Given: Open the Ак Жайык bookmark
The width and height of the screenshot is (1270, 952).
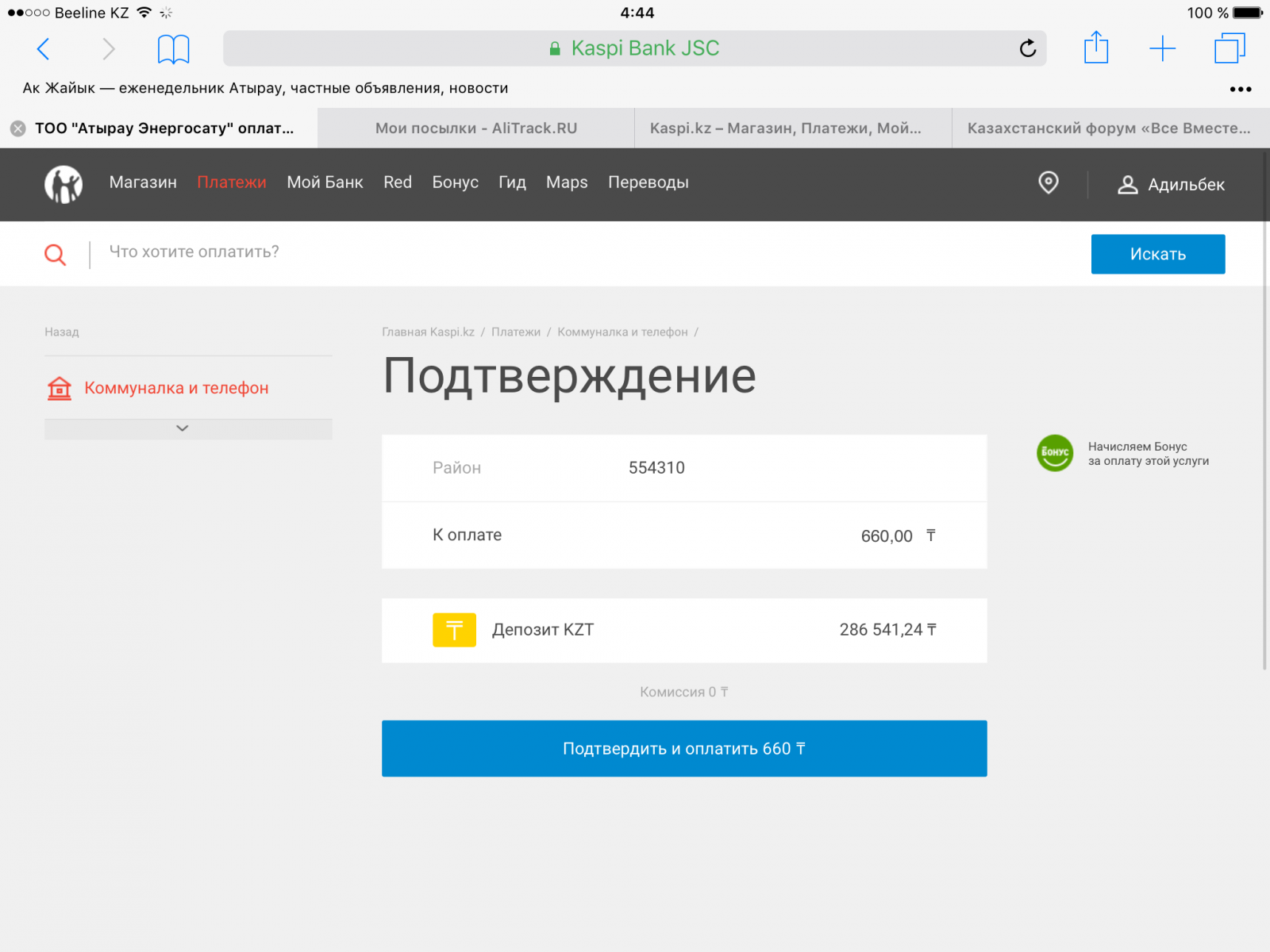Looking at the screenshot, I should click(x=265, y=88).
